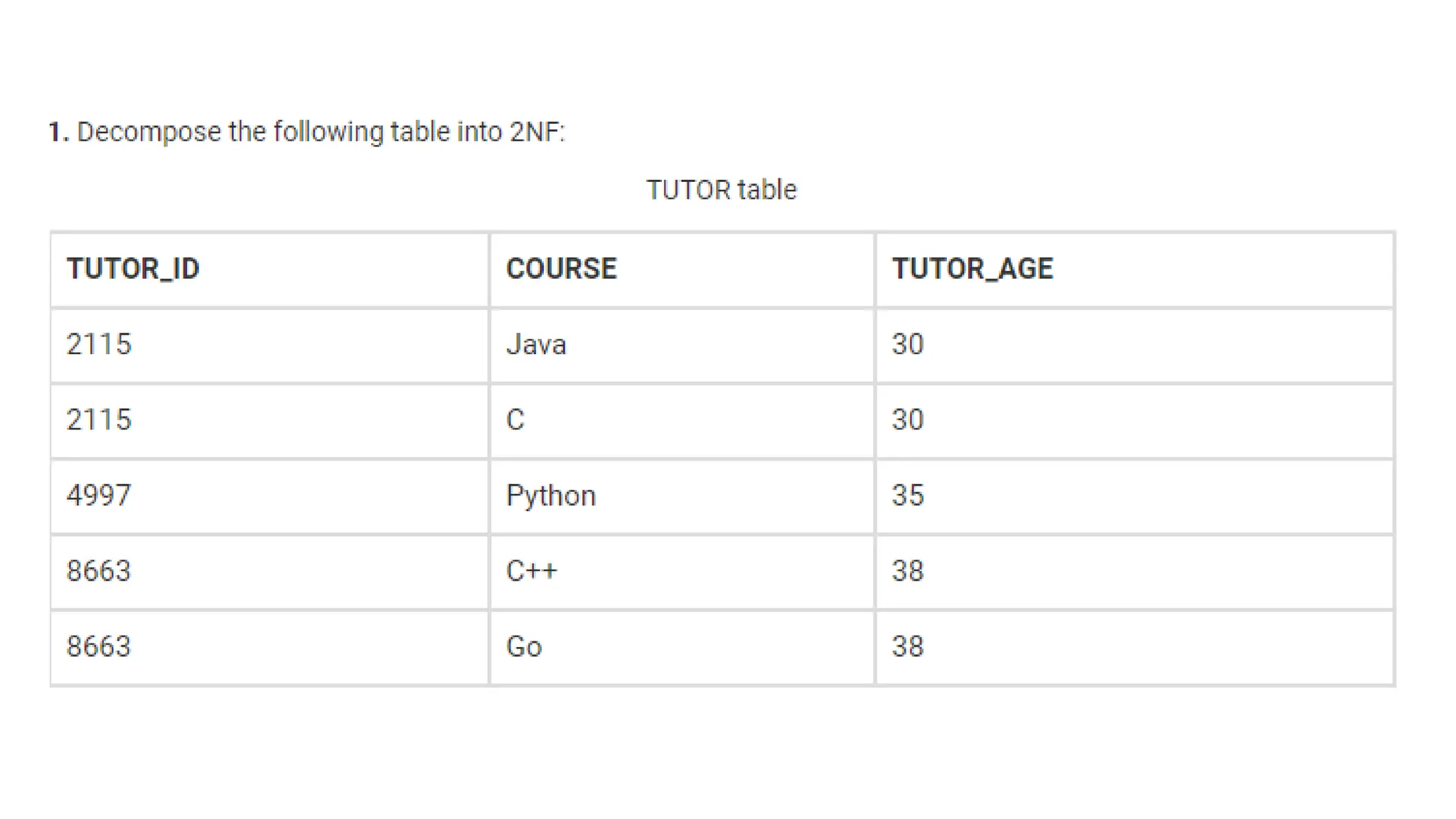
Task: Select the TUTOR_AGE column header
Action: tap(972, 269)
